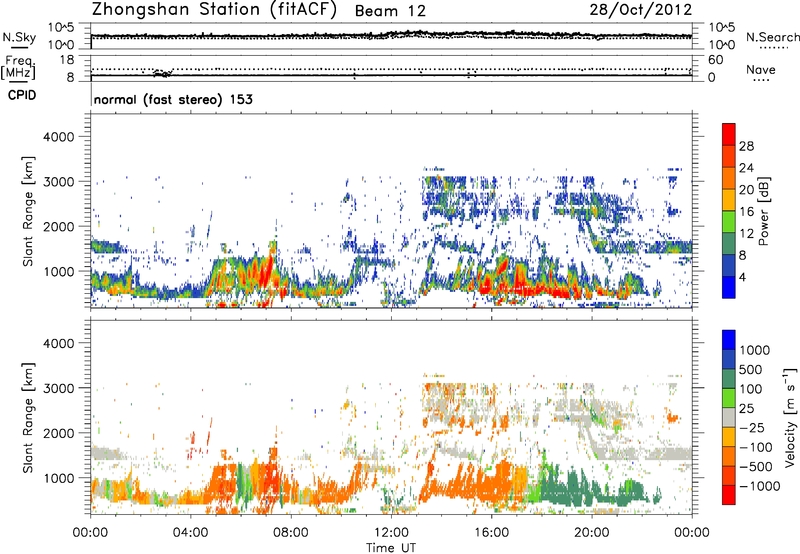Click the '18' frequency axis label
The height and width of the screenshot is (554, 800).
click(x=67, y=60)
